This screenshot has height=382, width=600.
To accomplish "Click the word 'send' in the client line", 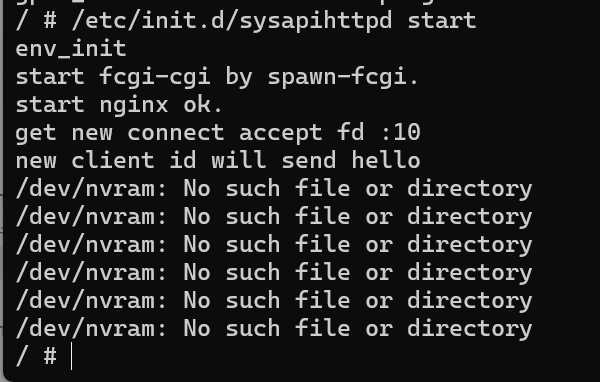I will [308, 160].
